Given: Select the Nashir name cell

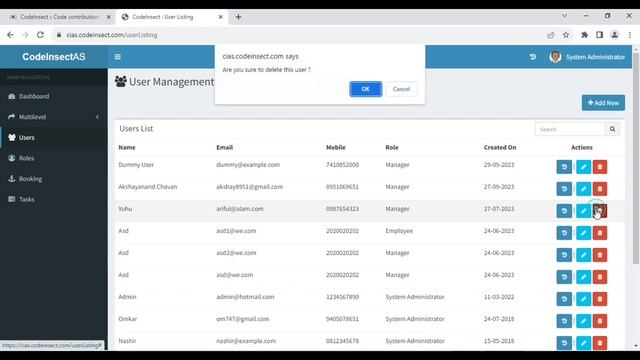Looking at the screenshot, I should coord(127,341).
